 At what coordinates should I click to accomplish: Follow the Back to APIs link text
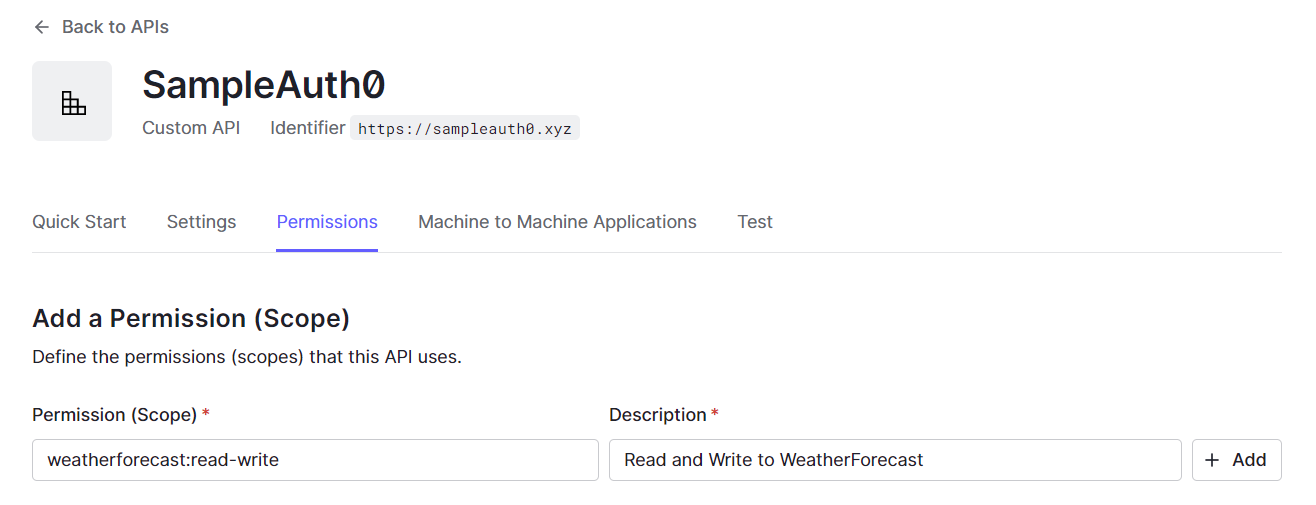click(x=115, y=27)
